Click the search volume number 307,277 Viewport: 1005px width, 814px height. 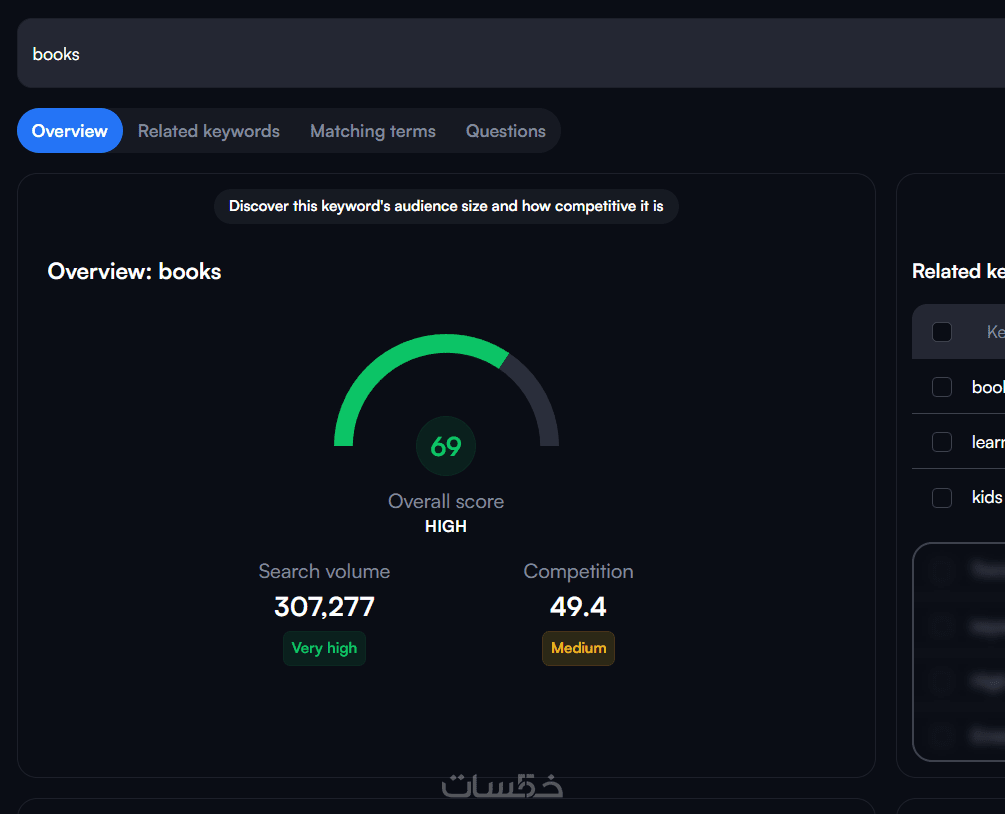(324, 606)
